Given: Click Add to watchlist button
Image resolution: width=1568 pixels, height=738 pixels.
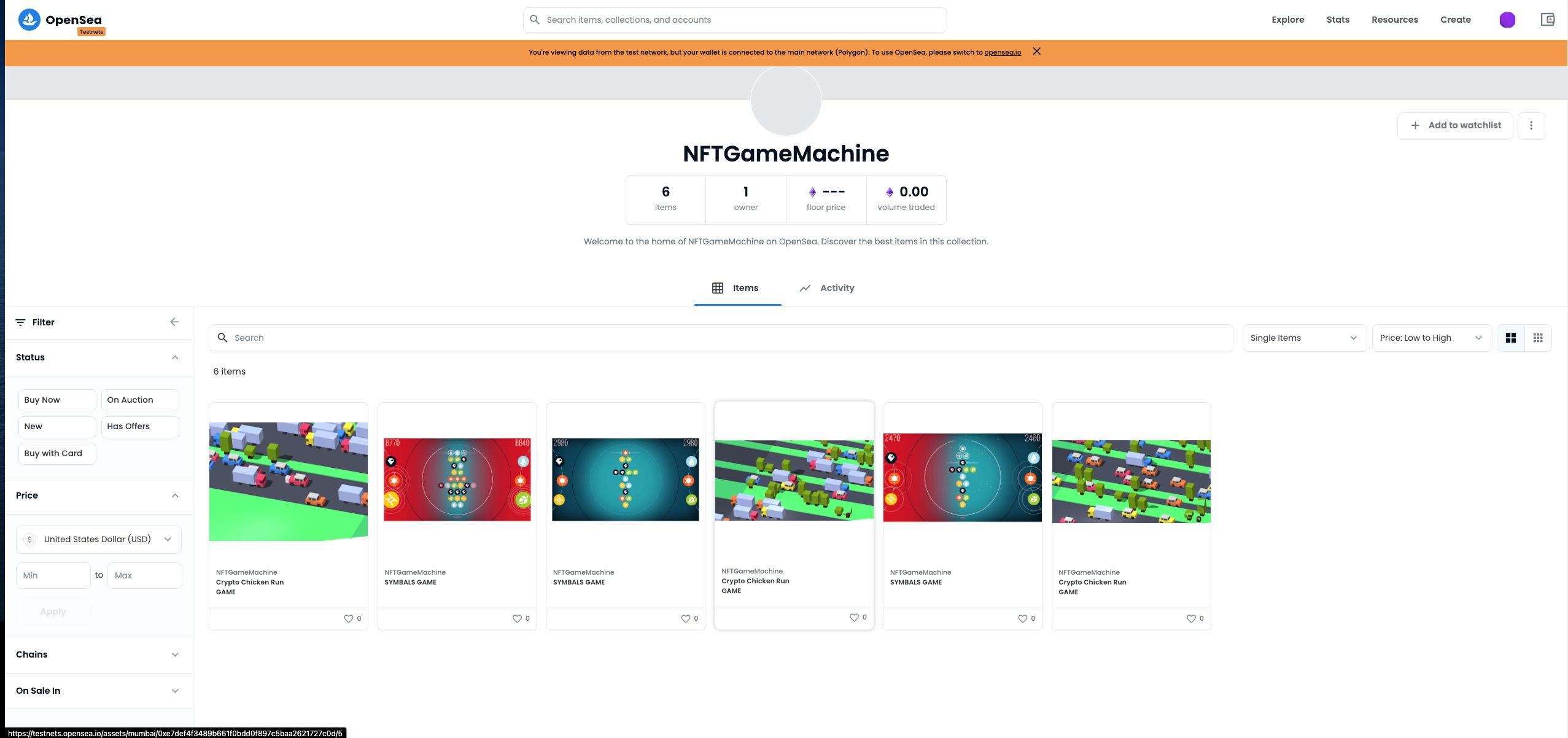Looking at the screenshot, I should click(x=1455, y=125).
